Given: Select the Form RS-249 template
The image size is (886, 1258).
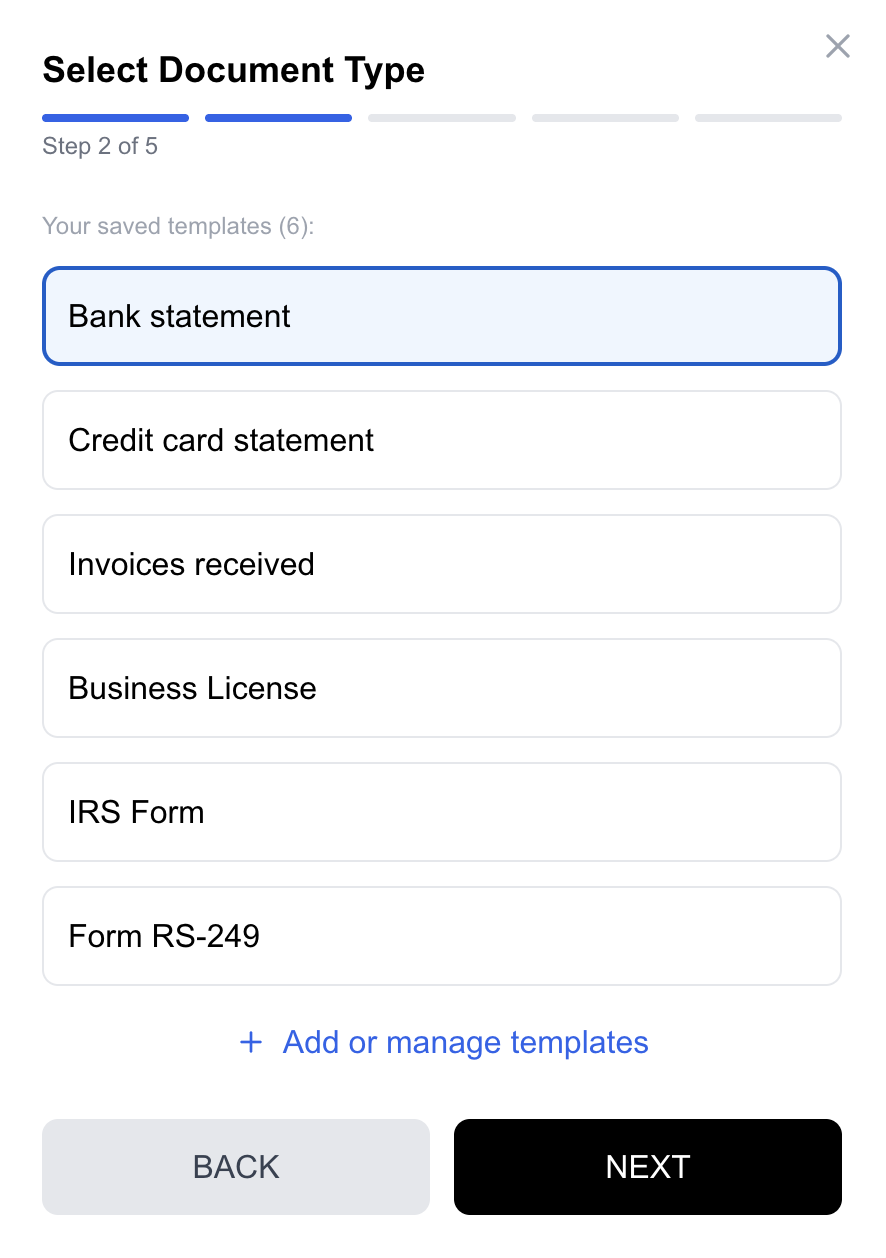Looking at the screenshot, I should [x=441, y=936].
